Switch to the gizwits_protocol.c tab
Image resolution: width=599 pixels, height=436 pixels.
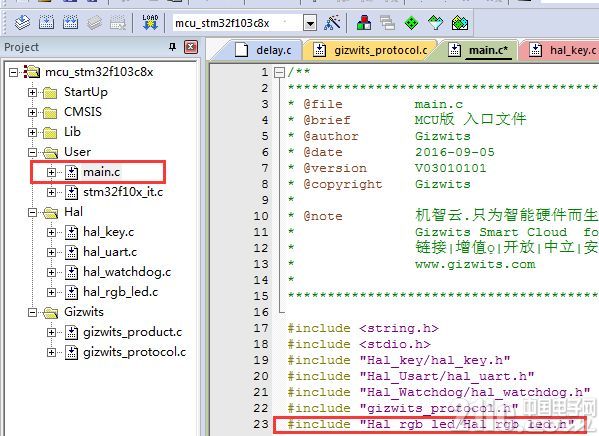click(371, 50)
